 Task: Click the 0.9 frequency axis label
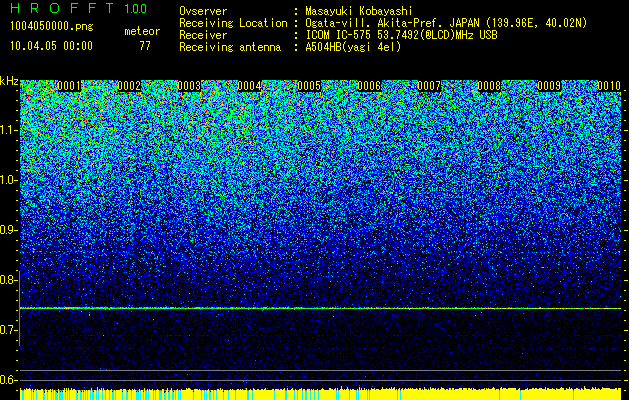(9, 230)
